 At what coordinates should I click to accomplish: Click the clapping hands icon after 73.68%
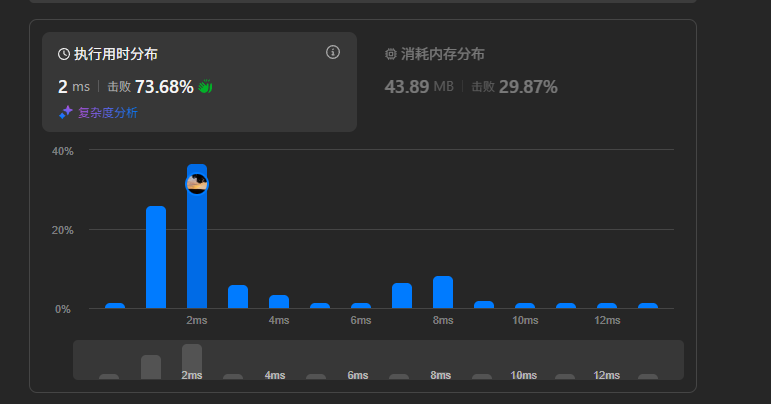point(205,87)
